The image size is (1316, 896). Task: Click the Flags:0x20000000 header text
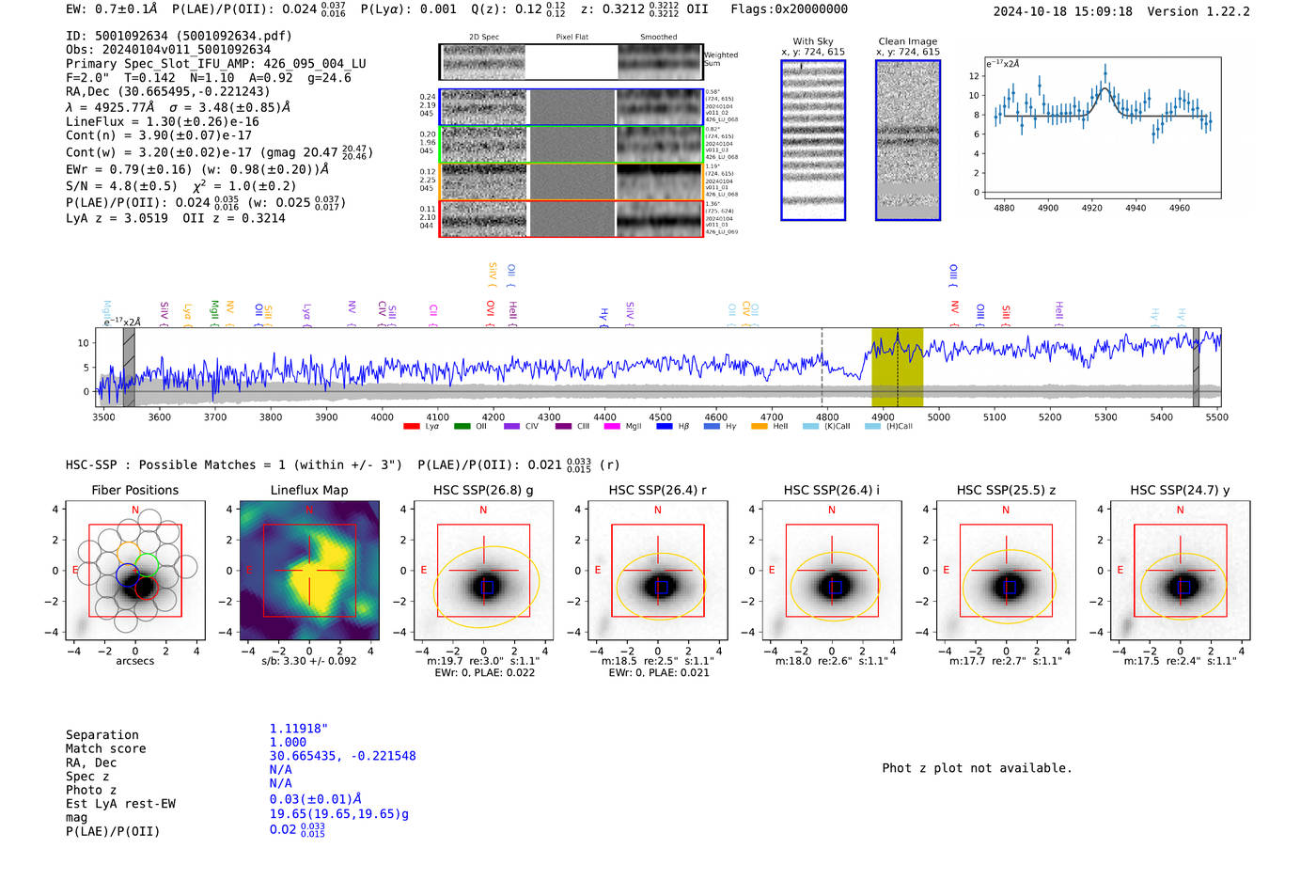pyautogui.click(x=790, y=8)
